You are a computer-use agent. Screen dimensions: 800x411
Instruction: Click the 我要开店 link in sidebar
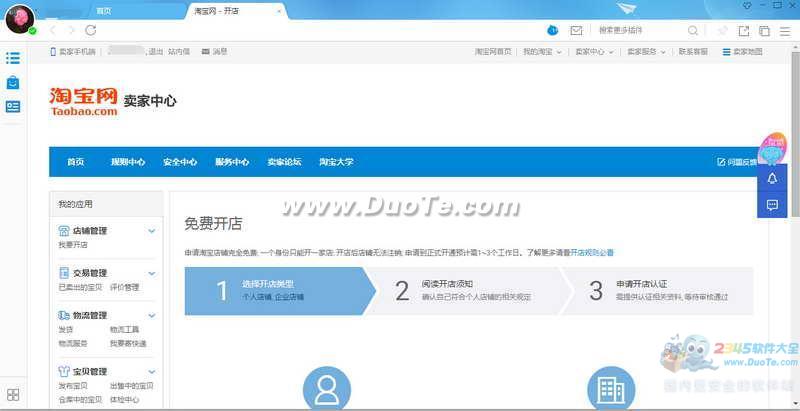[73, 245]
